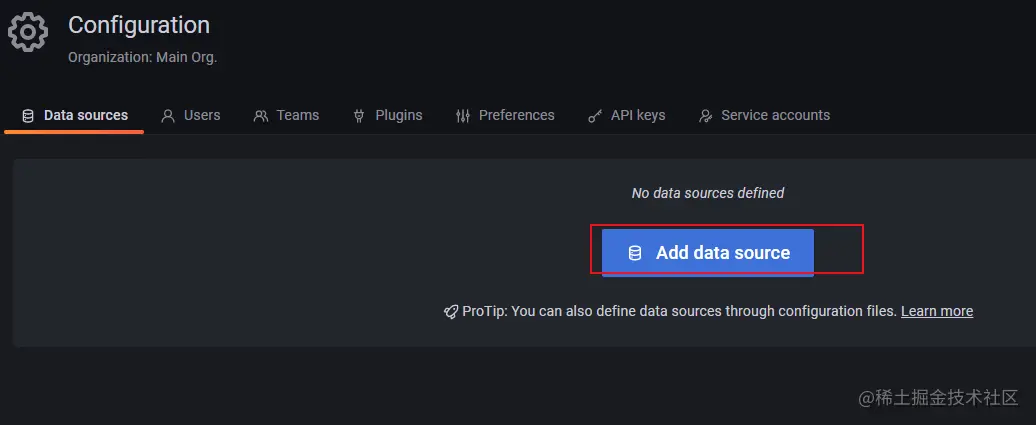Click the key icon beside API keys
This screenshot has height=425, width=1036.
click(x=595, y=116)
